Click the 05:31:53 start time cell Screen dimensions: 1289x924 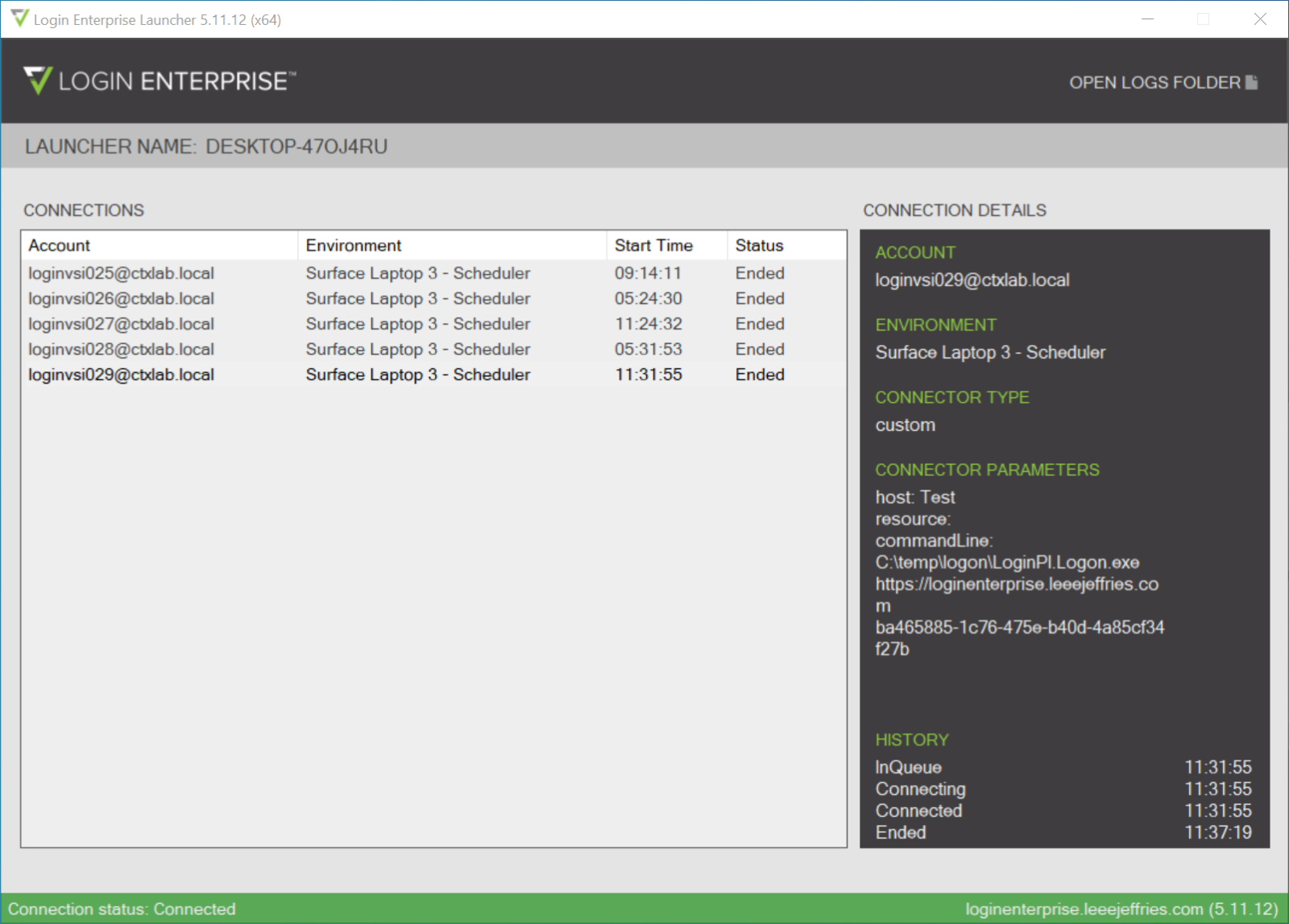(x=648, y=350)
